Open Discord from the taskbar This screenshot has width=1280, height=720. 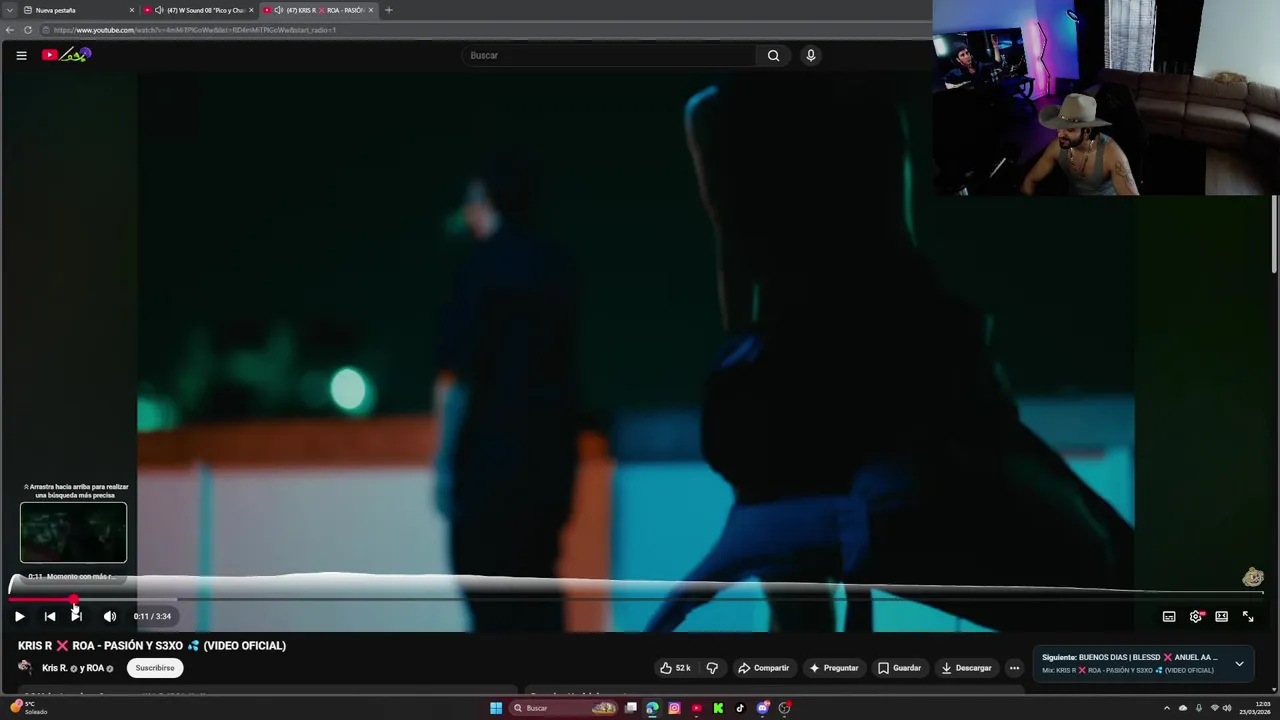click(763, 708)
